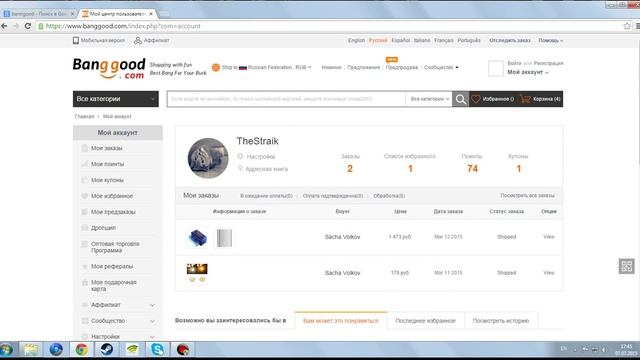The image size is (640, 360).
Task: Click the Banggood.com logo
Action: point(109,68)
